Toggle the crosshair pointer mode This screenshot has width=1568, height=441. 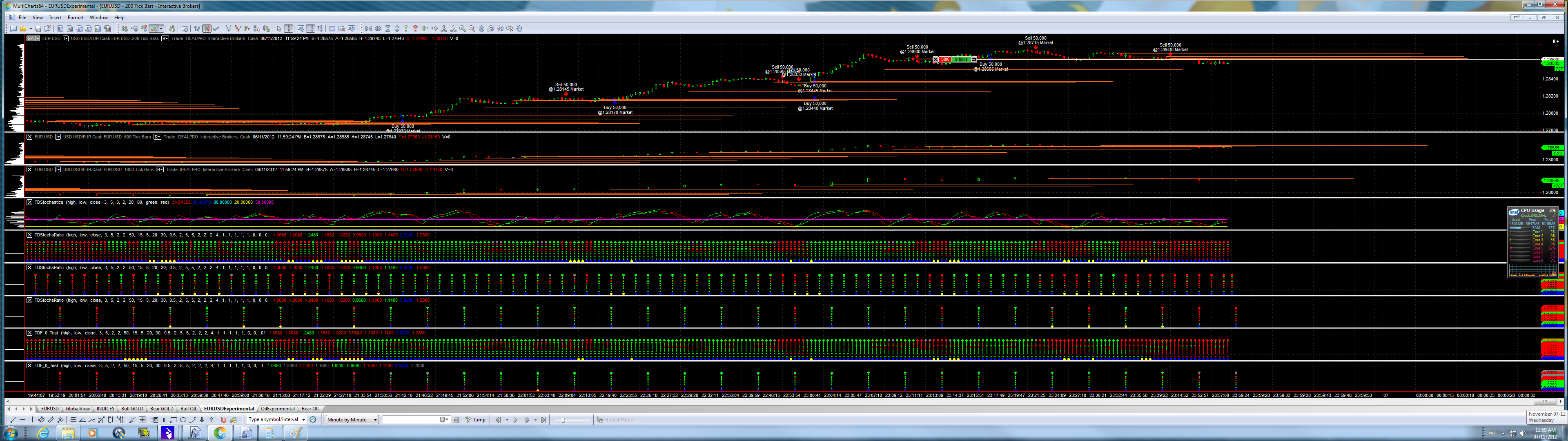pos(289,29)
